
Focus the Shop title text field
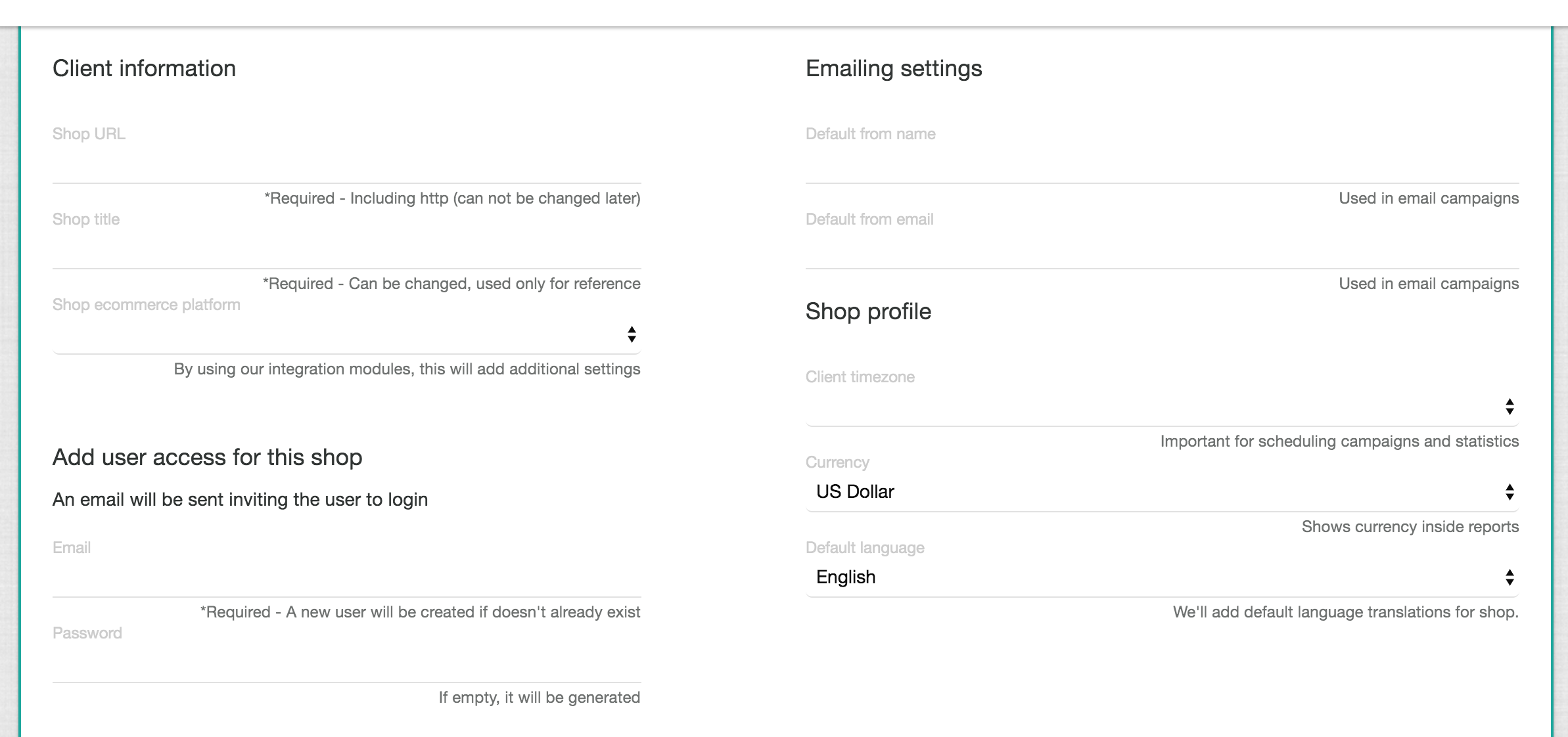pos(346,250)
